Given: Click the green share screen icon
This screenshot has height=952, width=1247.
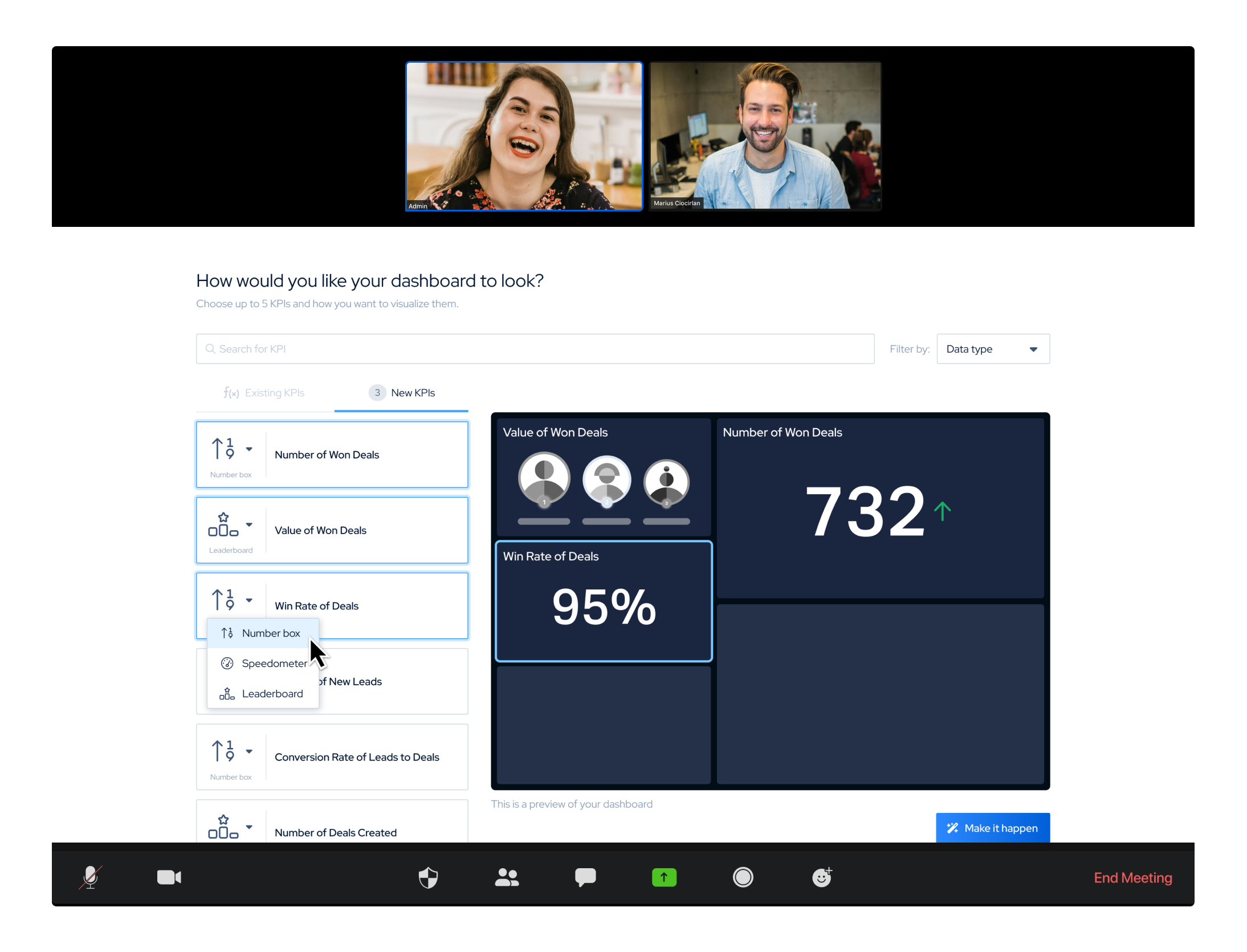Looking at the screenshot, I should (x=664, y=877).
